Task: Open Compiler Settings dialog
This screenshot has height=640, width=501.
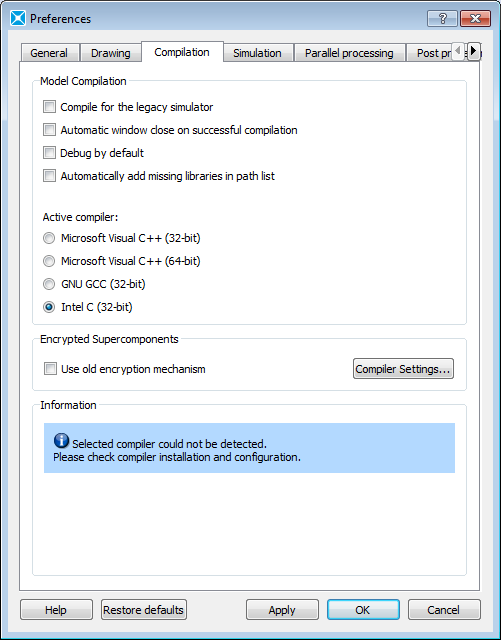Action: click(403, 369)
